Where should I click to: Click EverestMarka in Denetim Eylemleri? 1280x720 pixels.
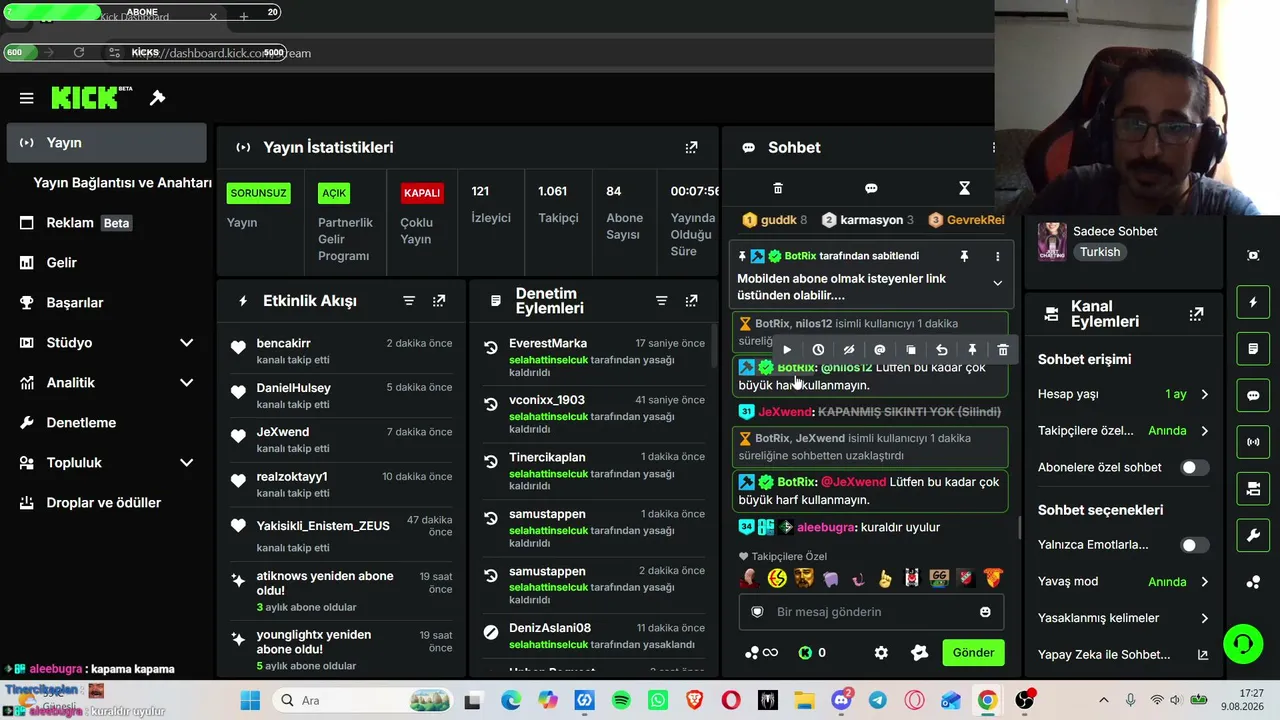point(548,343)
